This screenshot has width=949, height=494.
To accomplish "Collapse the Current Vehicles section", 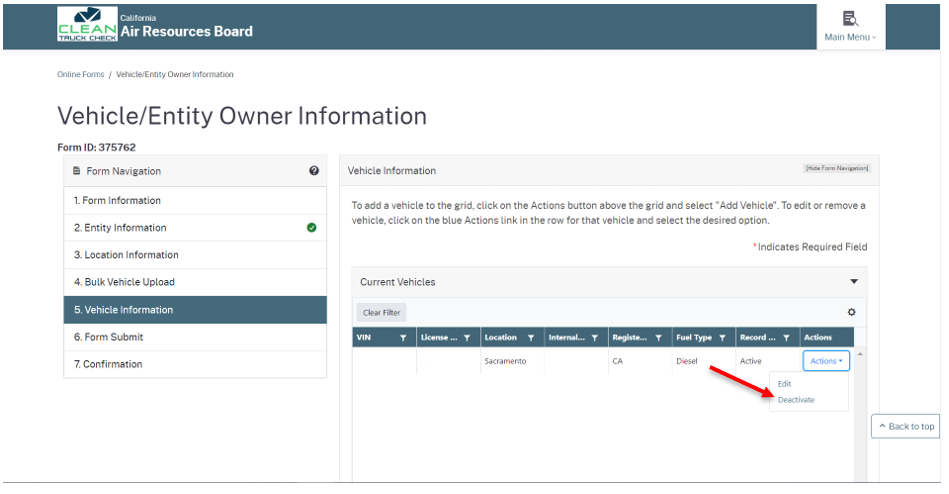I will pyautogui.click(x=854, y=282).
